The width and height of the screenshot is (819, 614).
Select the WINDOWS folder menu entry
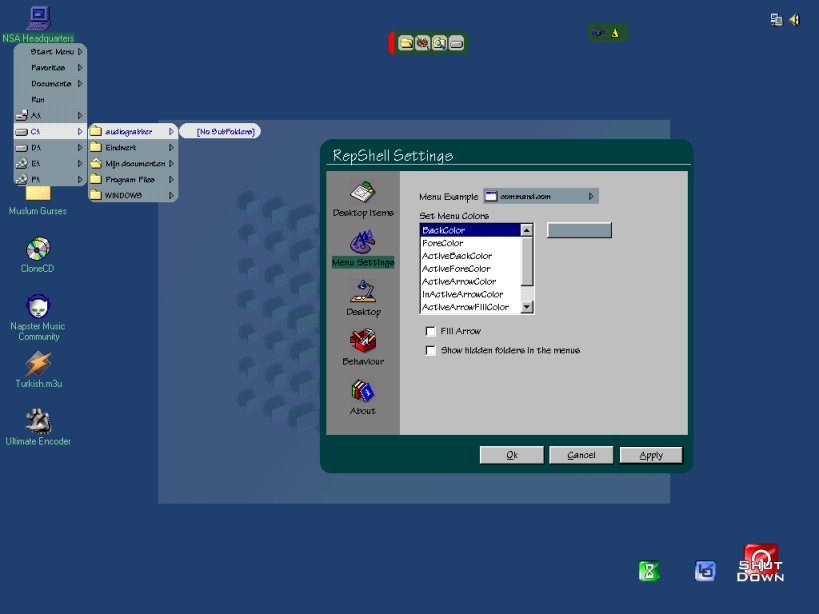pos(125,195)
